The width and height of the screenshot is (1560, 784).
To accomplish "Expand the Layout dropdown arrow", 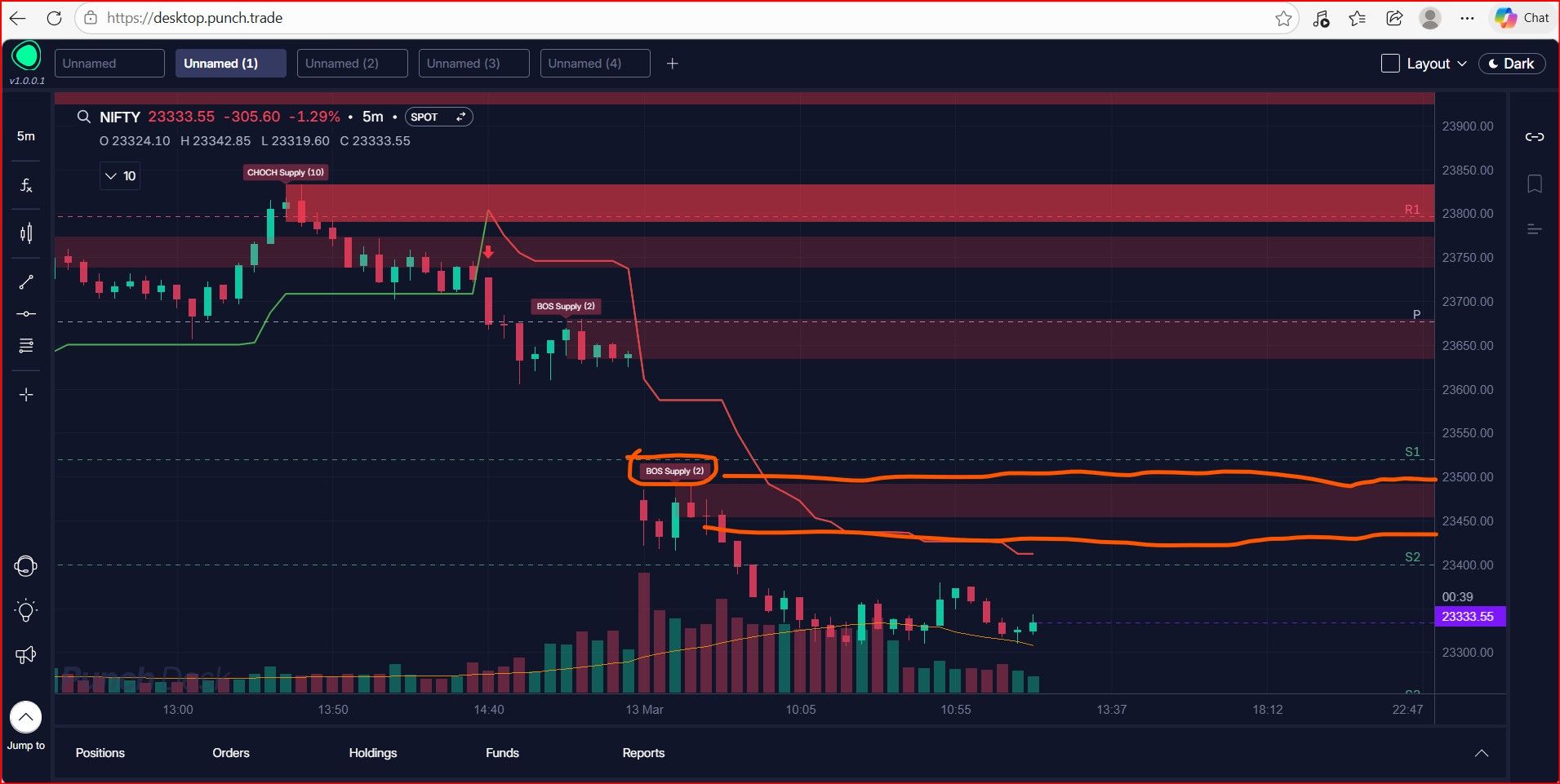I will [1462, 64].
